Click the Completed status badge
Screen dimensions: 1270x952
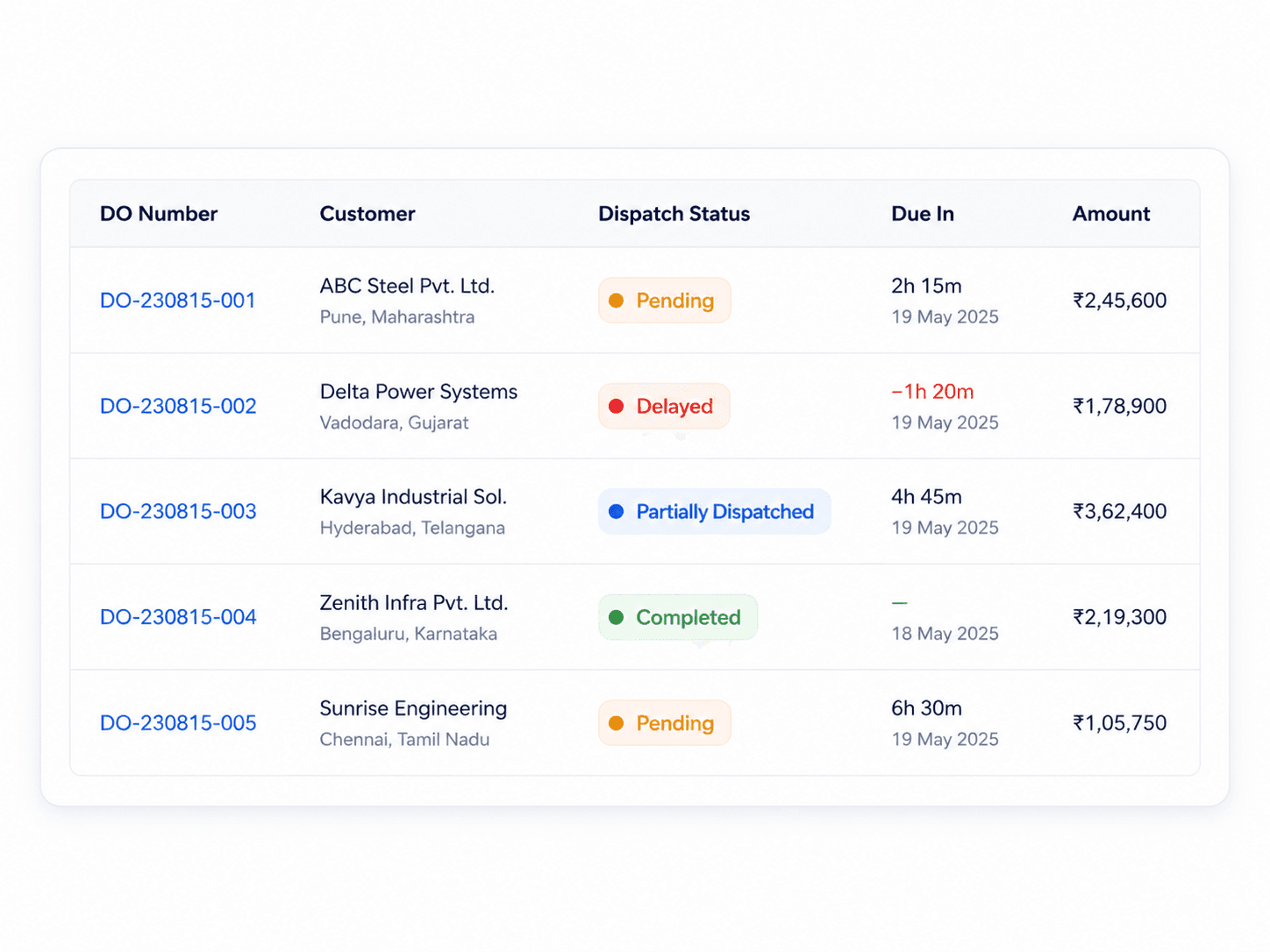coord(678,617)
